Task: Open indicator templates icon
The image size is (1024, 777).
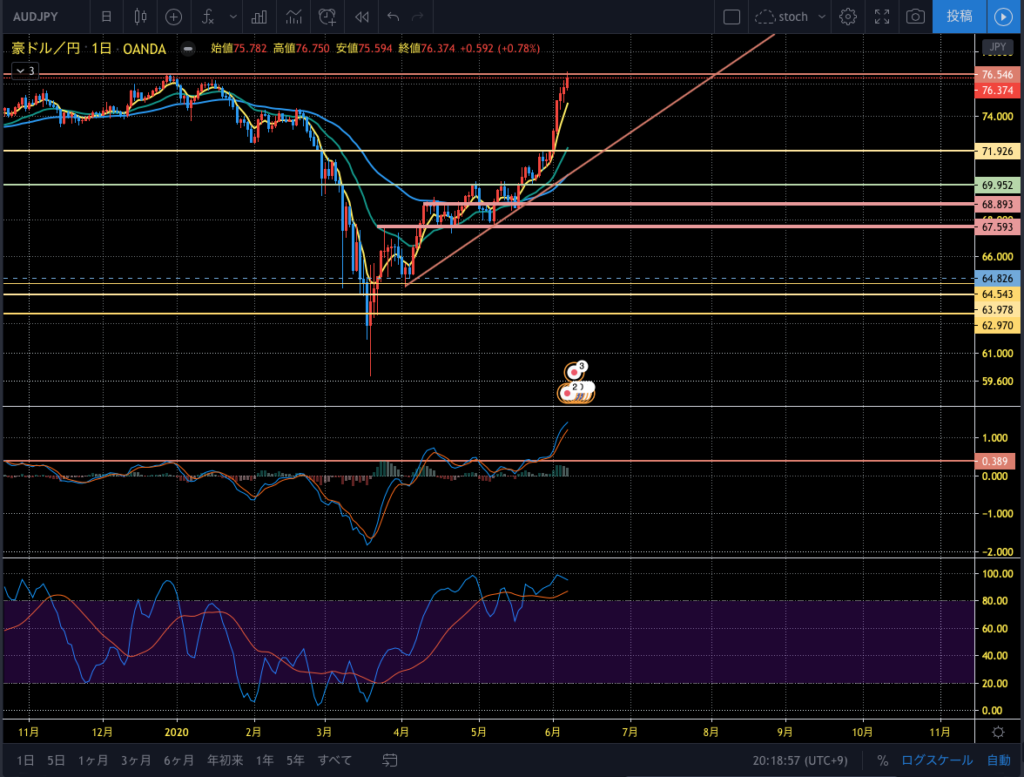Action: point(294,16)
